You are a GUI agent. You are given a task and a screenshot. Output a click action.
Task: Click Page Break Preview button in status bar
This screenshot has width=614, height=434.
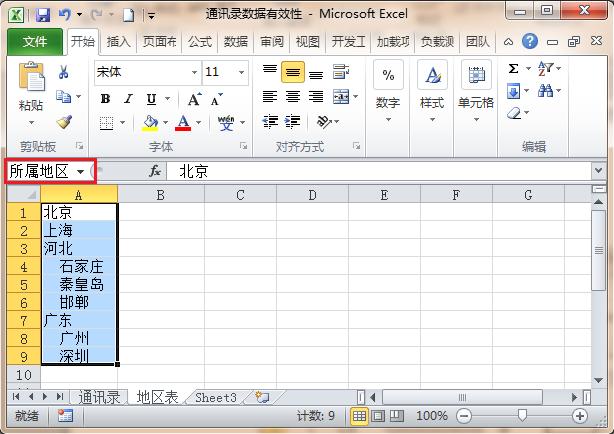pyautogui.click(x=397, y=416)
